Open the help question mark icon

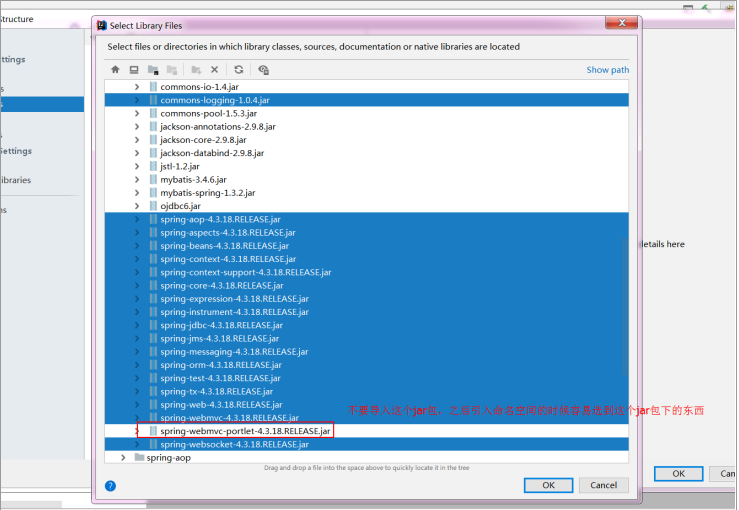coord(110,486)
